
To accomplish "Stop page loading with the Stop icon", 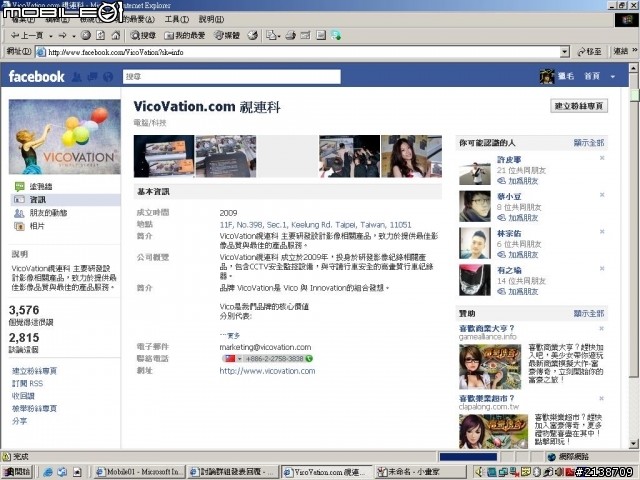I will point(85,36).
